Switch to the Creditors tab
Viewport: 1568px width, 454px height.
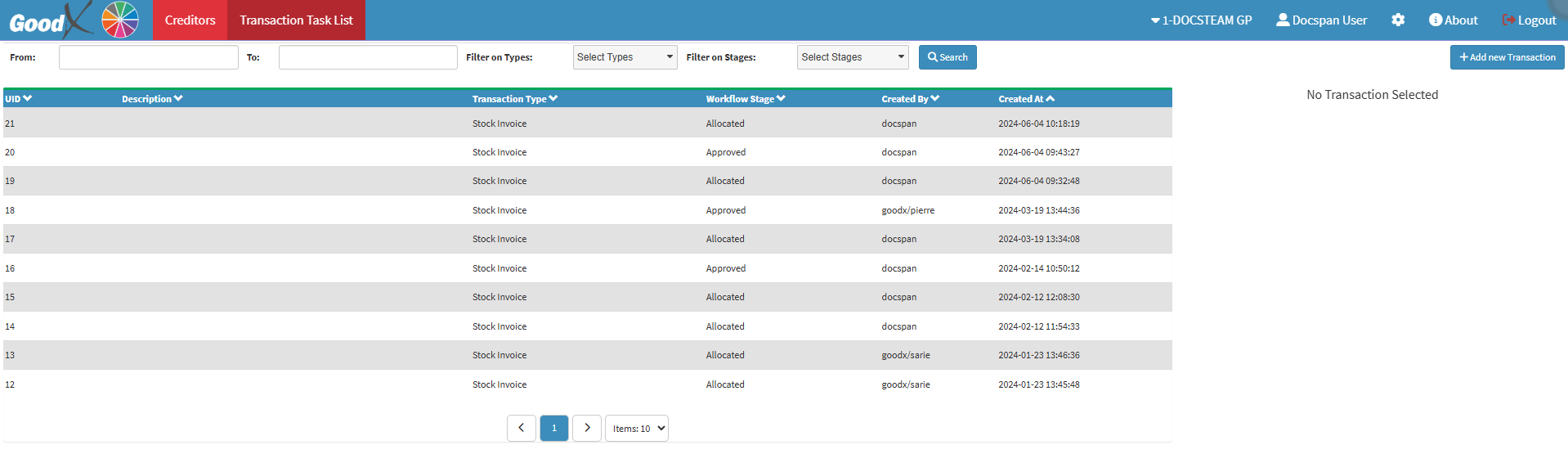click(190, 20)
